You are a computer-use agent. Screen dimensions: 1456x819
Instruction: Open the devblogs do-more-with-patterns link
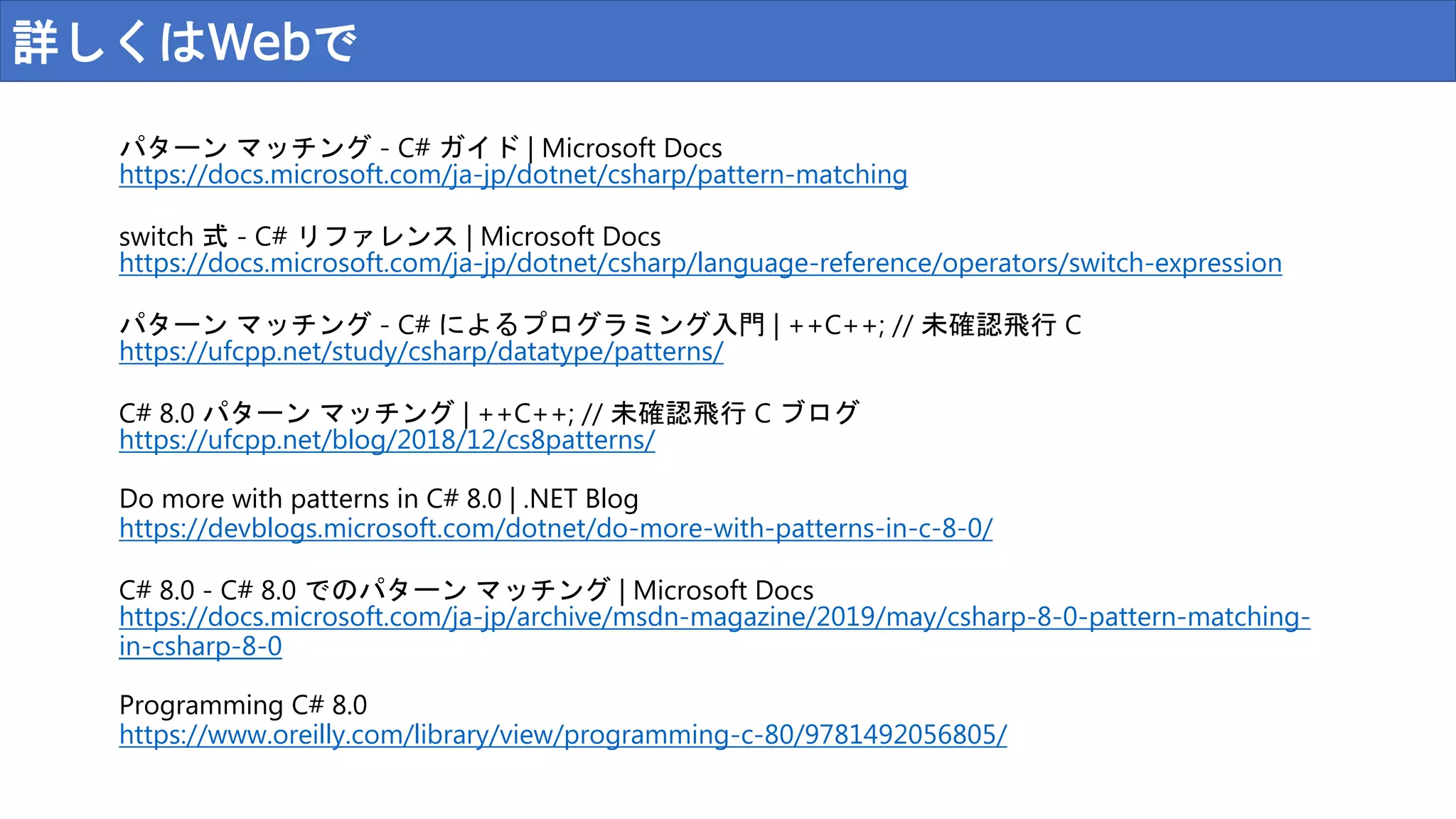556,528
